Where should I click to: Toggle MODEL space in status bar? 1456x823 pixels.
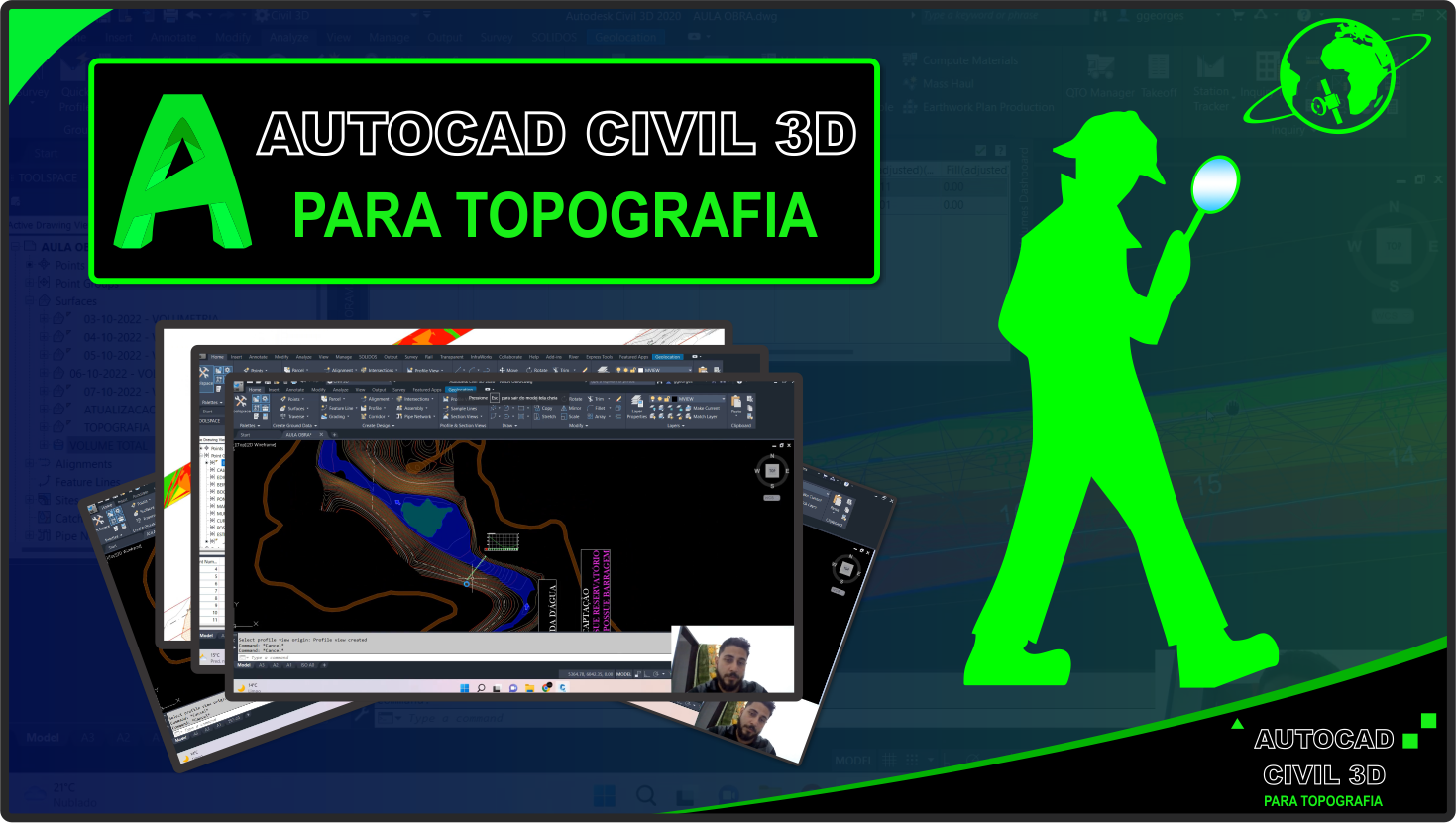[x=623, y=674]
